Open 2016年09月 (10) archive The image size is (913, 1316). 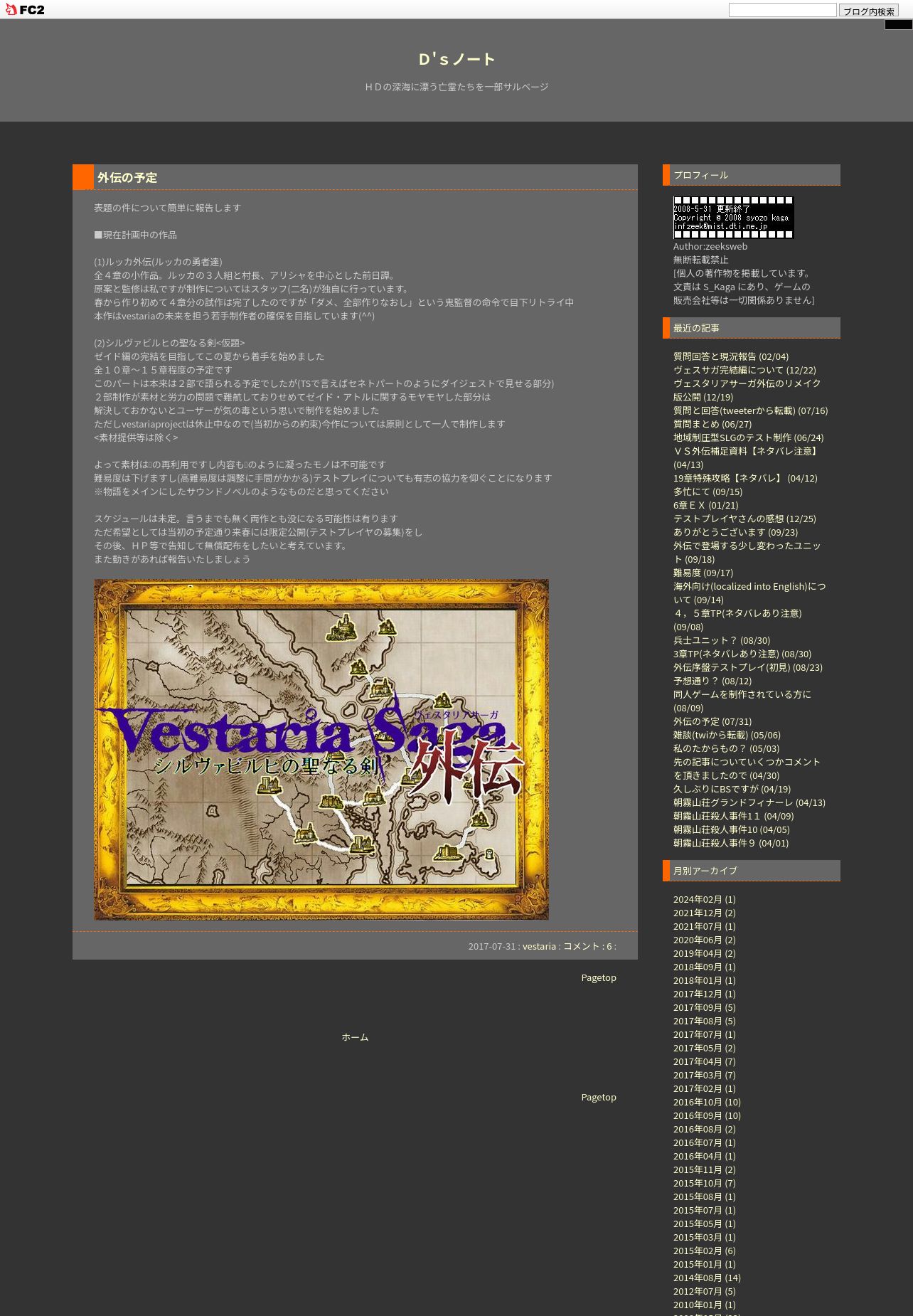coord(708,1115)
